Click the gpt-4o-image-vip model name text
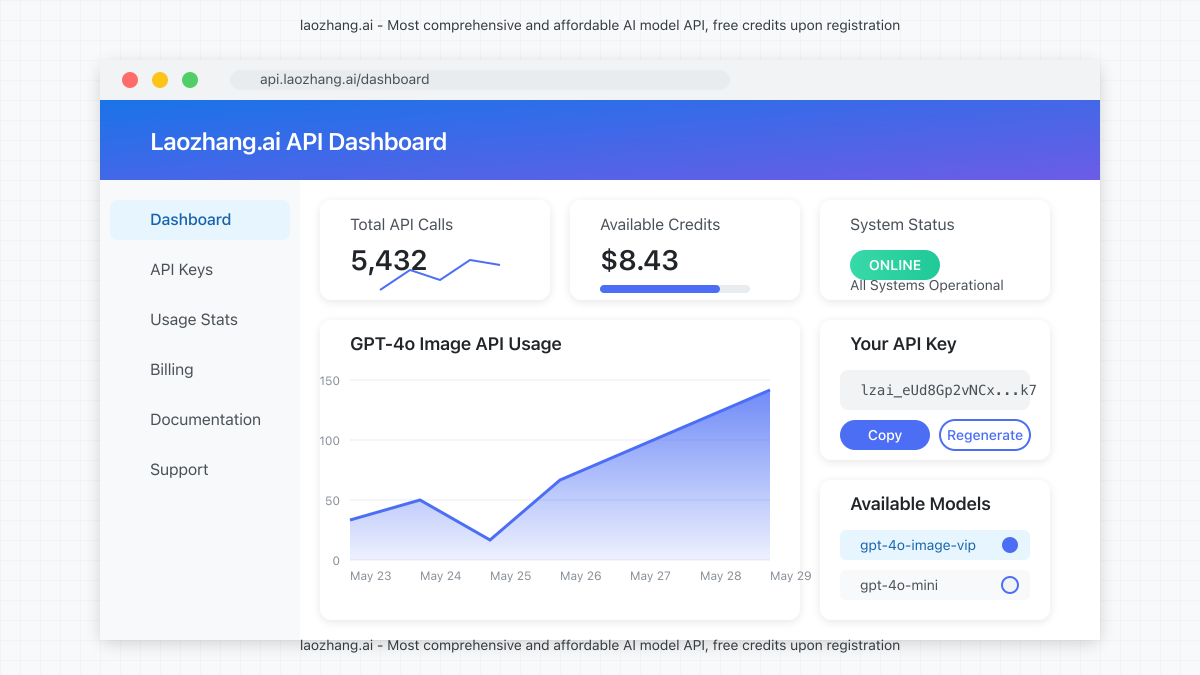Screen dimensions: 1200x675 point(918,546)
